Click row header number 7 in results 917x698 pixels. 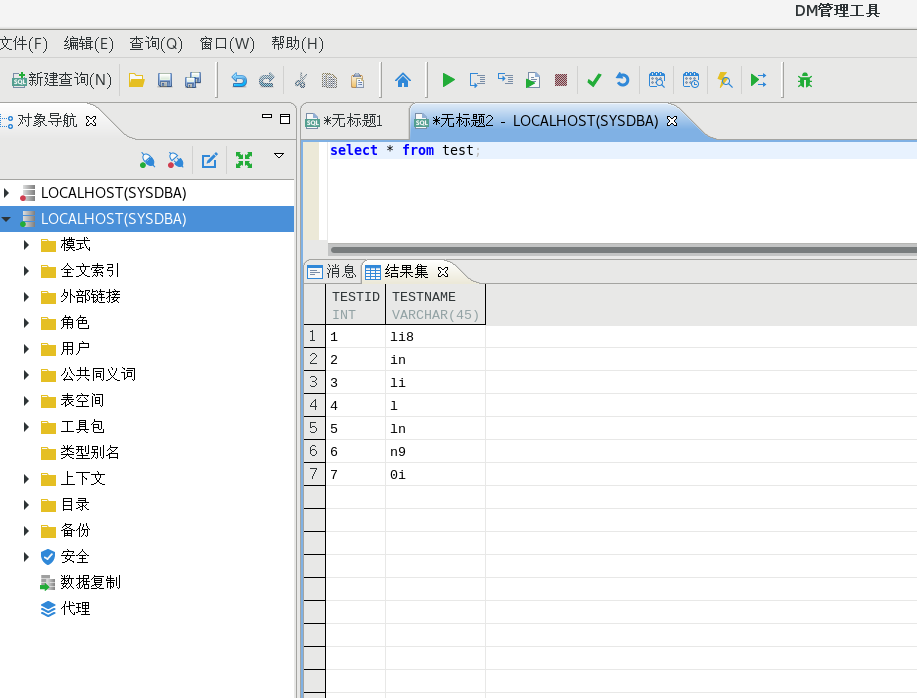click(314, 474)
